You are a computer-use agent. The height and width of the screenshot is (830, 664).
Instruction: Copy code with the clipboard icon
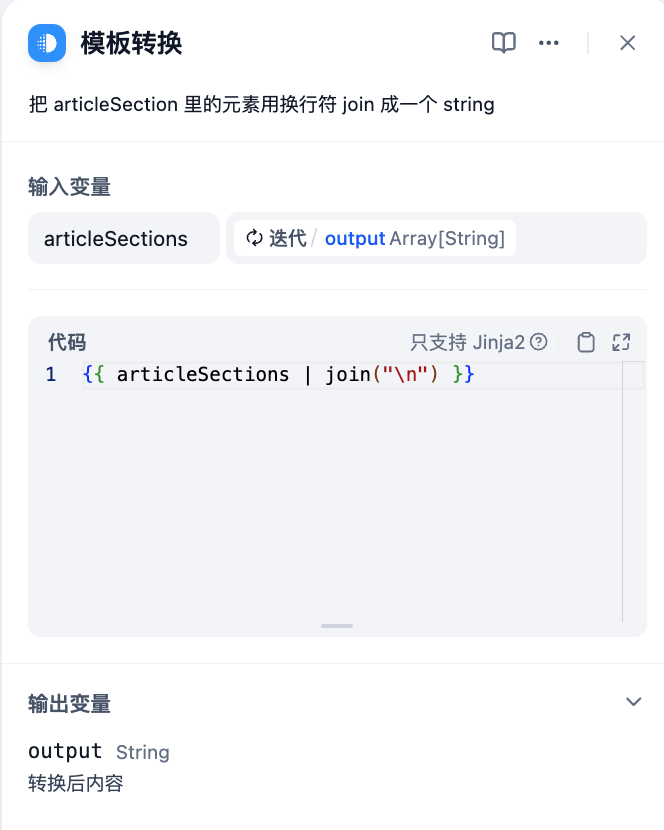click(x=586, y=342)
